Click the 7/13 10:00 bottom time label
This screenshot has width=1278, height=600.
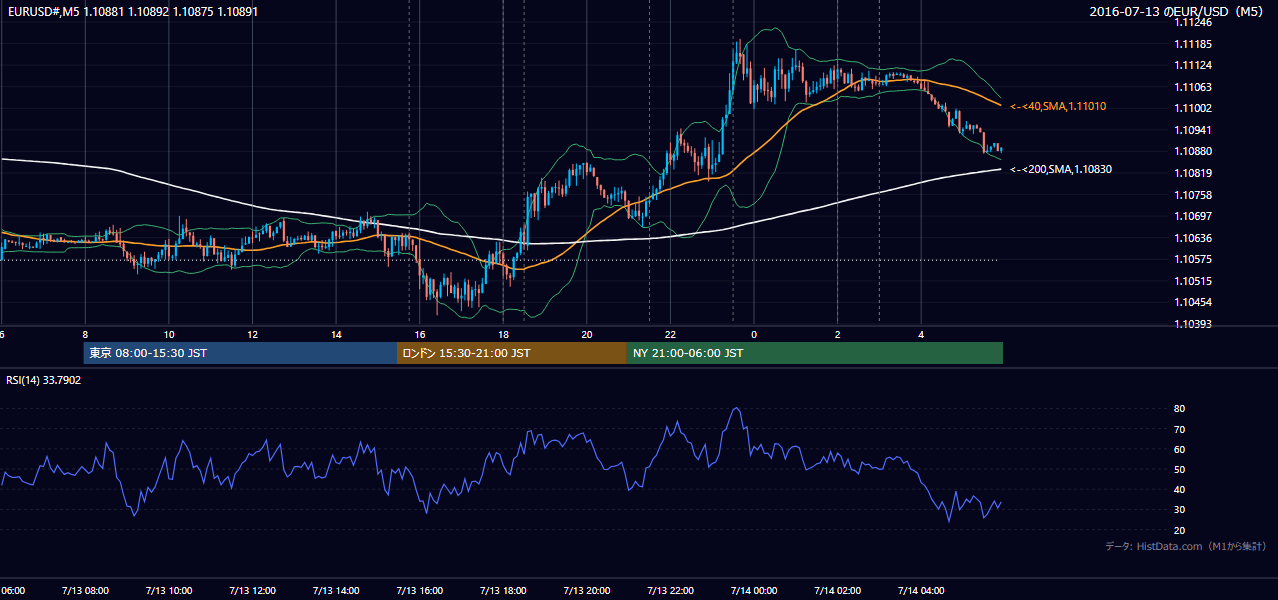pyautogui.click(x=168, y=590)
